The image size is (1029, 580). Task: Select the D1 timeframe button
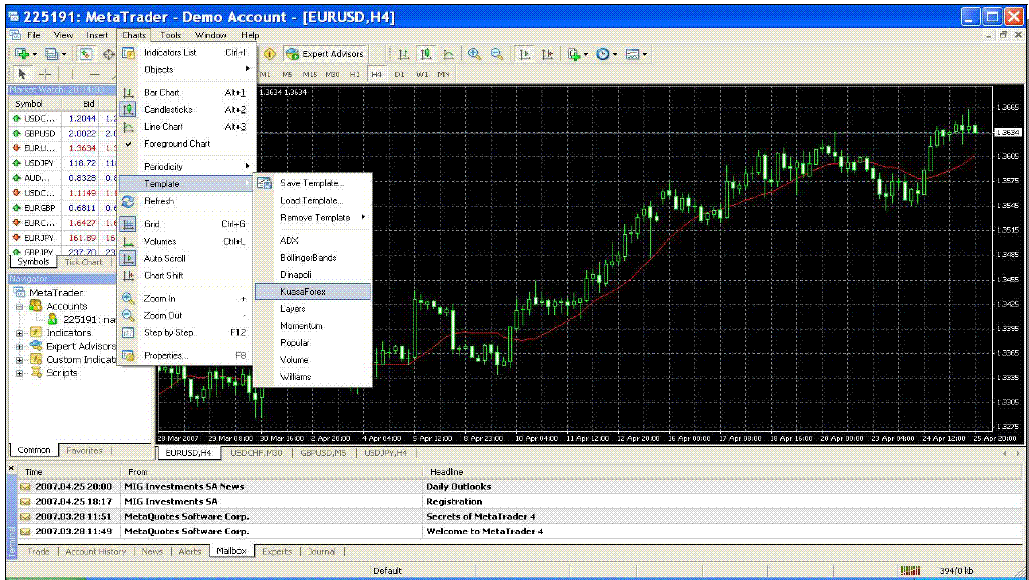click(399, 74)
